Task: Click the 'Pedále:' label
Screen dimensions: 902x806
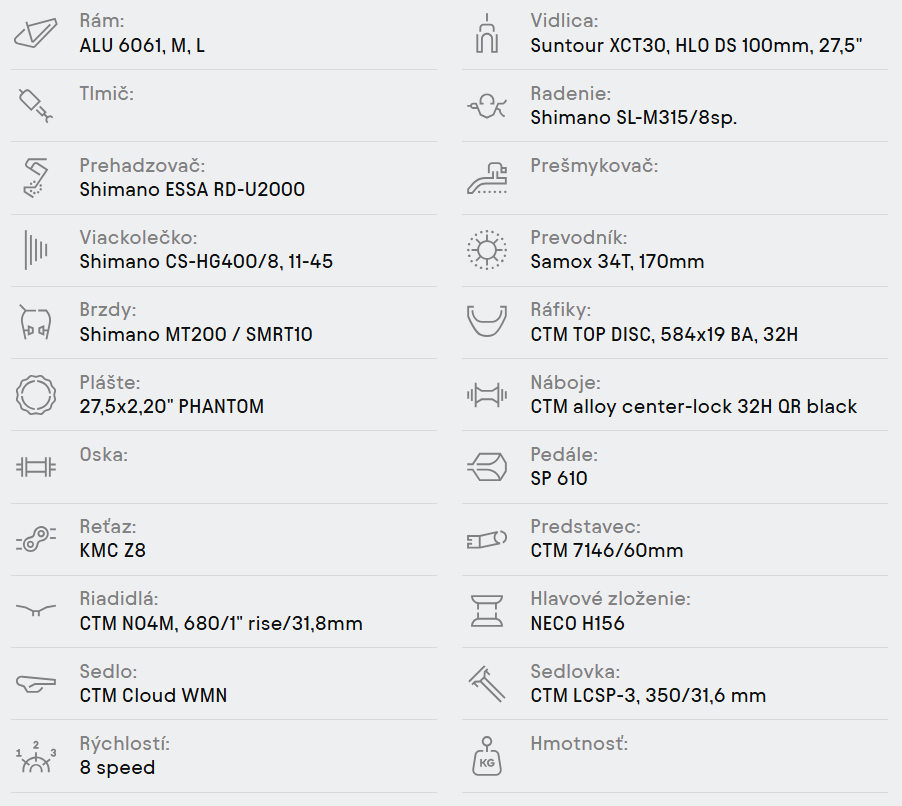Action: pyautogui.click(x=564, y=454)
